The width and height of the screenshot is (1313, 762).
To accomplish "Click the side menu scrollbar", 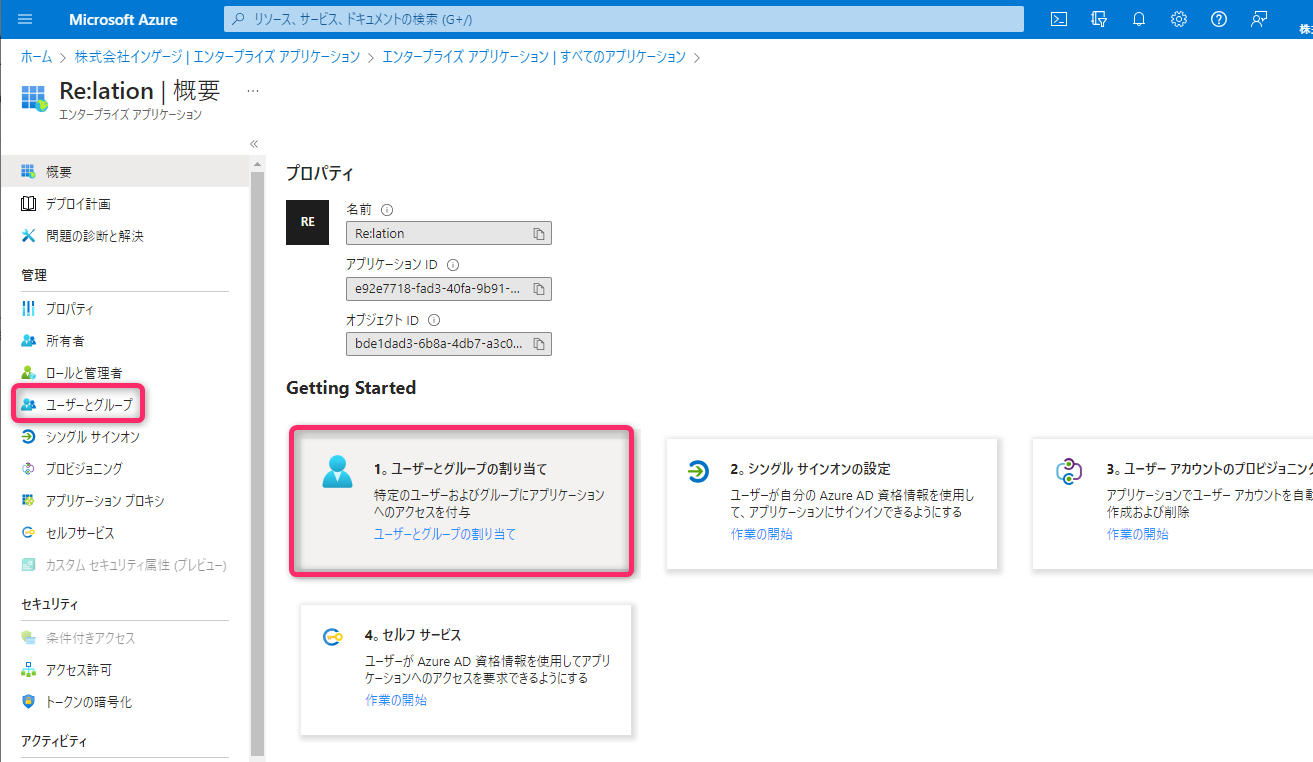I will point(257,462).
